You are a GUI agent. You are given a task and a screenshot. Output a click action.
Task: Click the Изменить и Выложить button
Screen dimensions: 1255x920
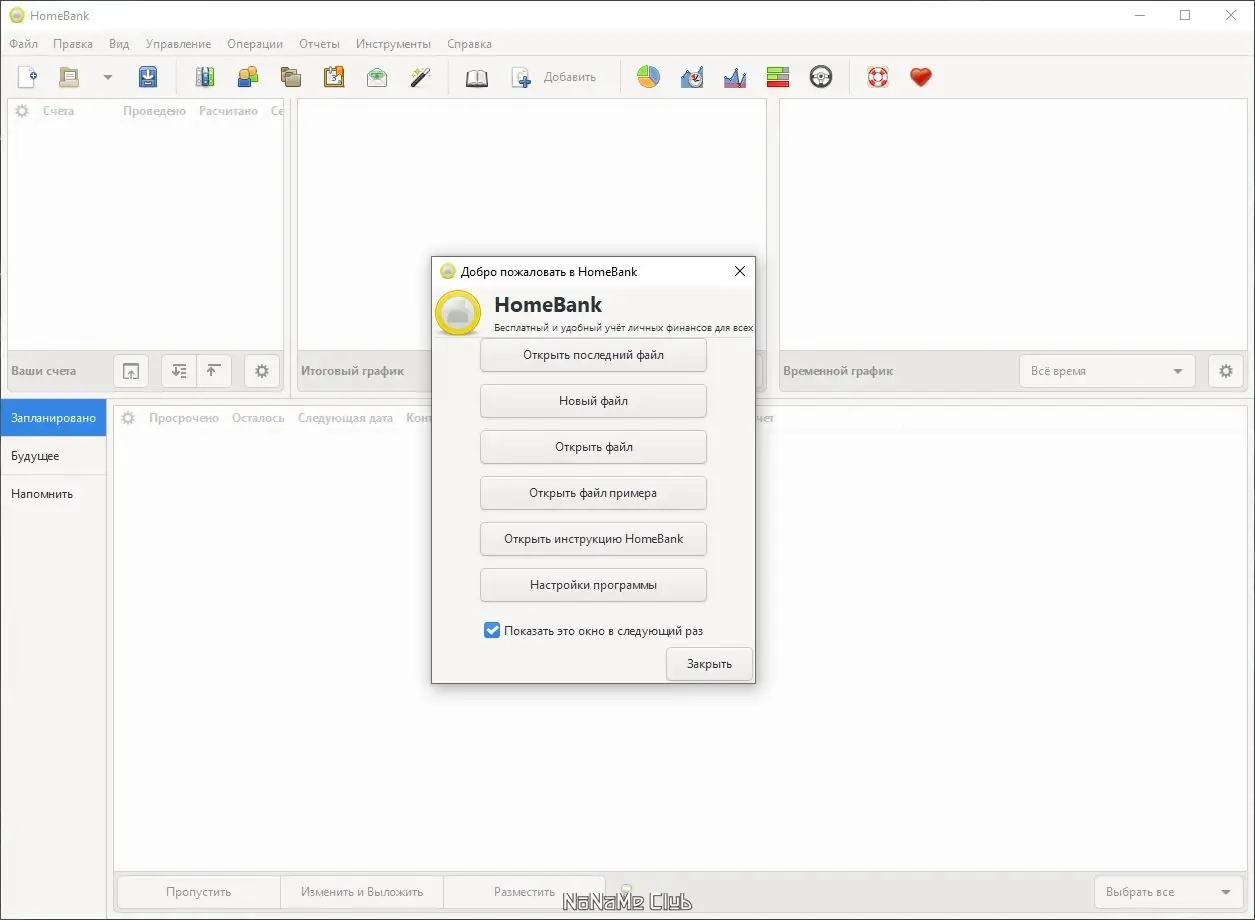(362, 892)
